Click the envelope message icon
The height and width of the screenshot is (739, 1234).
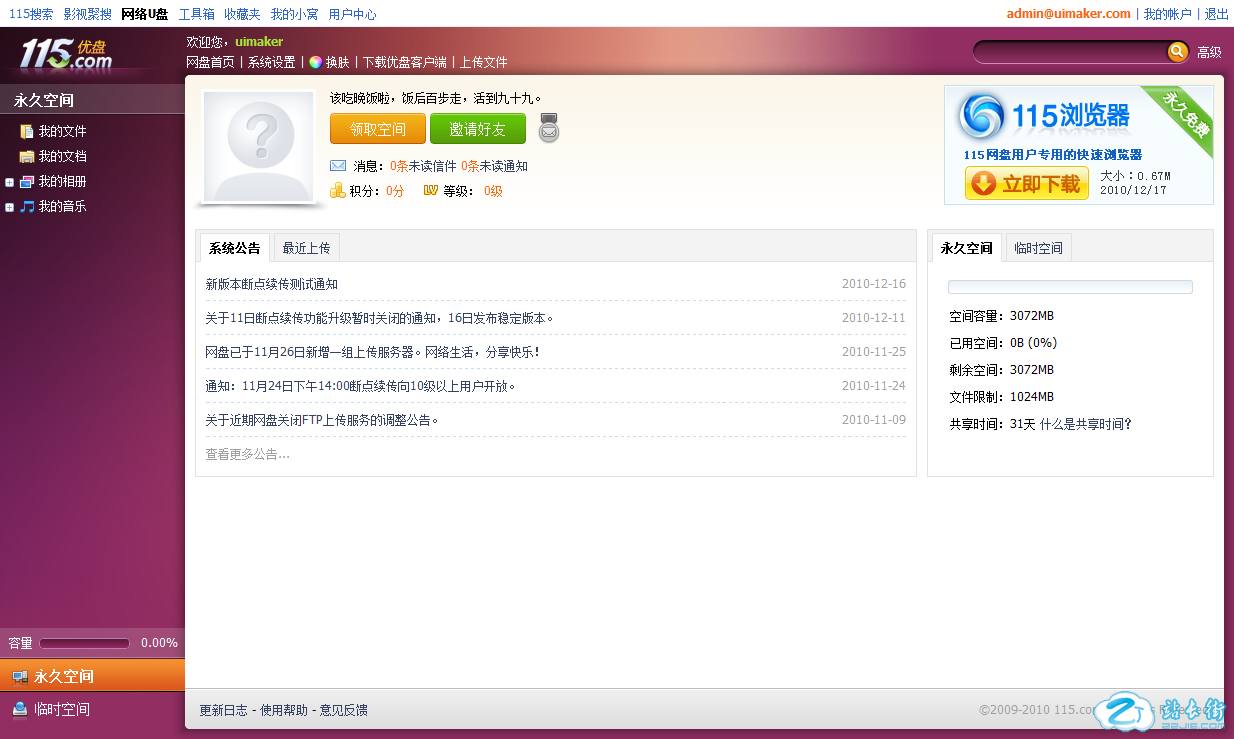point(338,166)
